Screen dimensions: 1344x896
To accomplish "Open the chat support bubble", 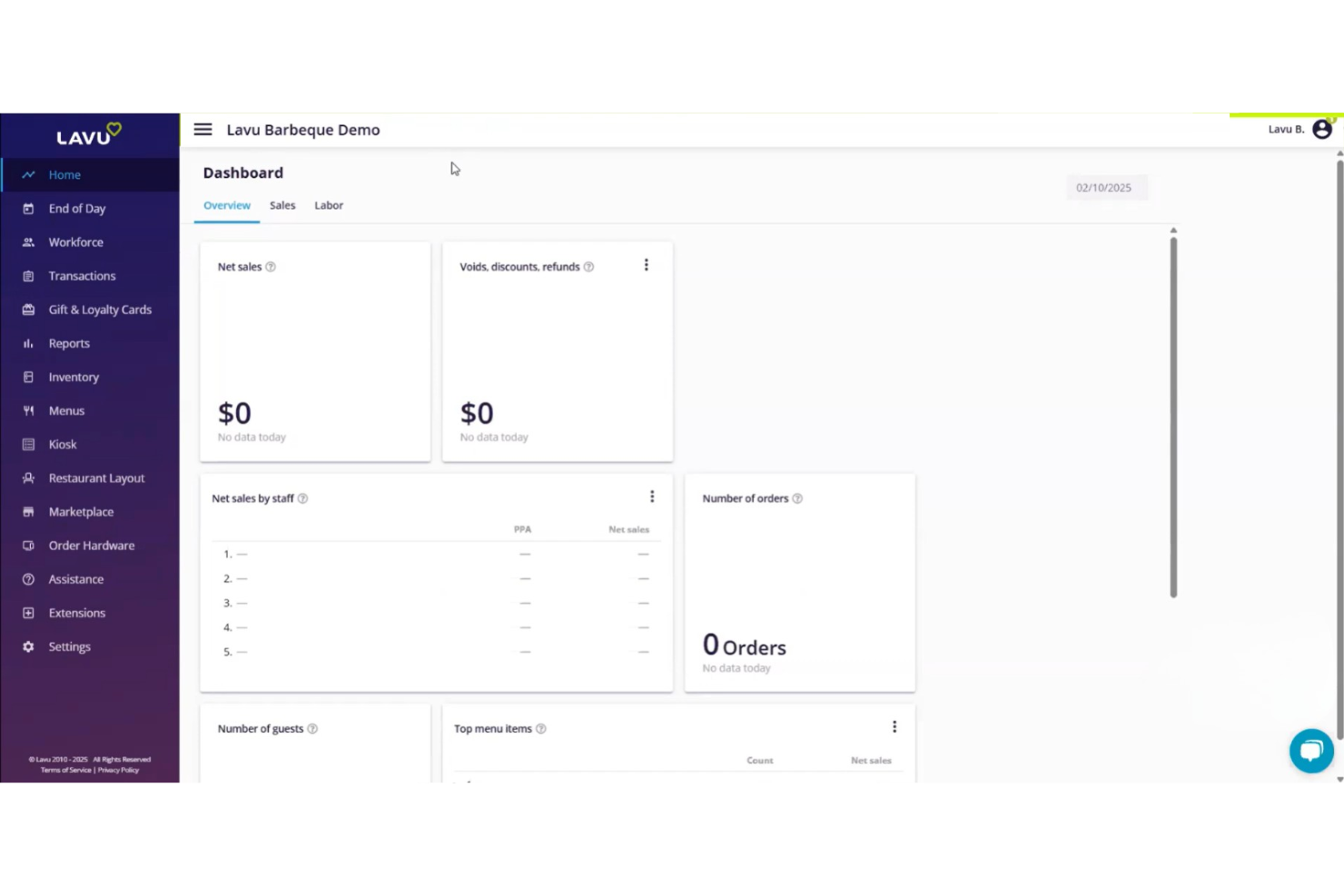I will click(x=1311, y=750).
